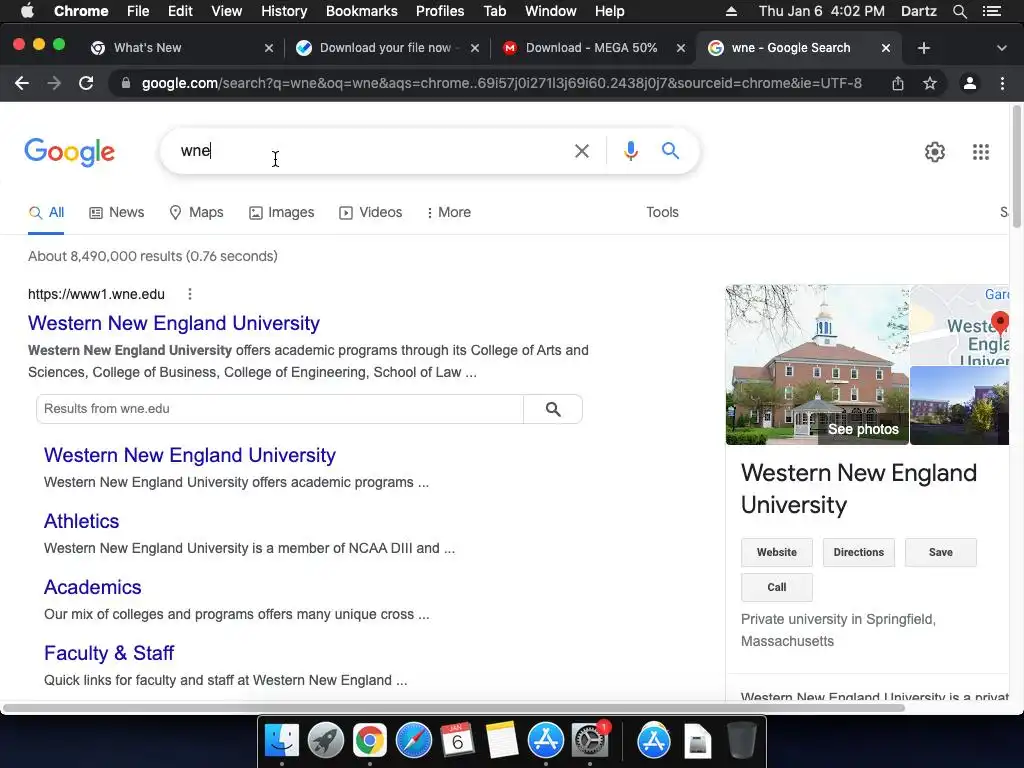Click the address bar URL
1024x768 pixels.
(502, 83)
